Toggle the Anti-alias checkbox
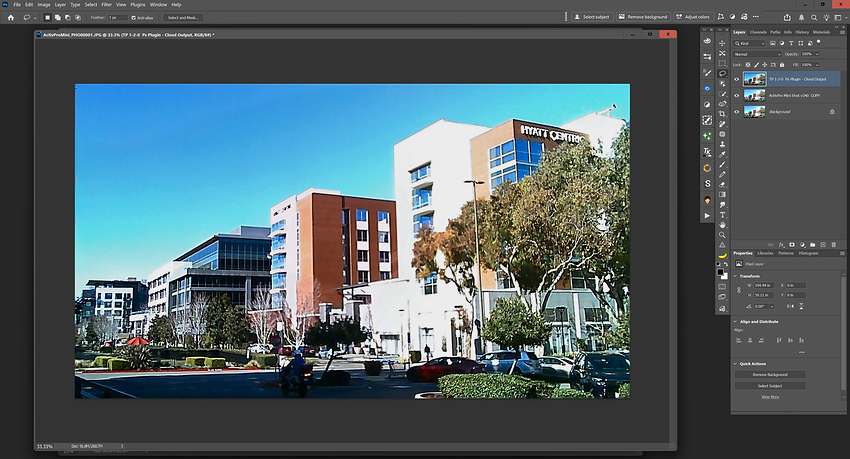 (134, 17)
